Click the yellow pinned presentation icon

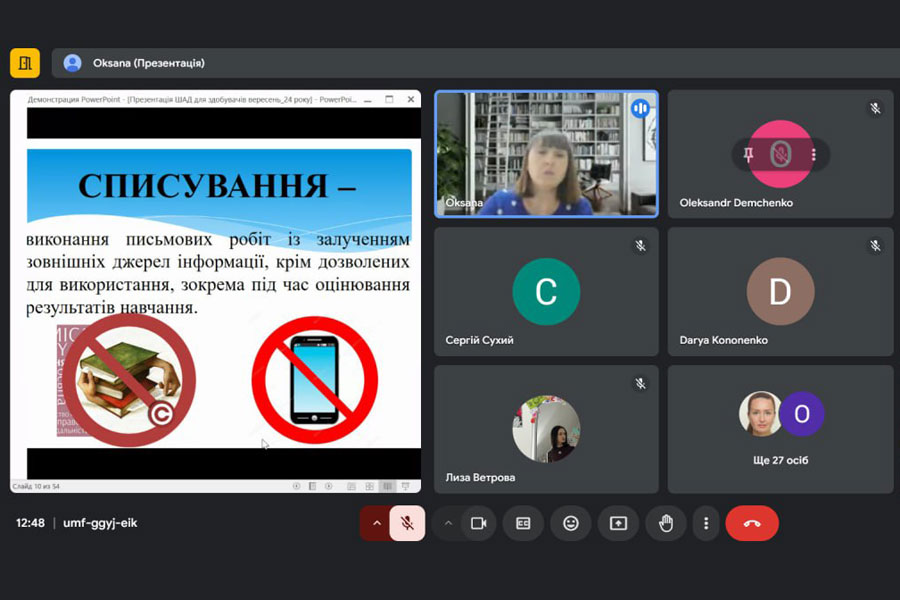(x=25, y=63)
